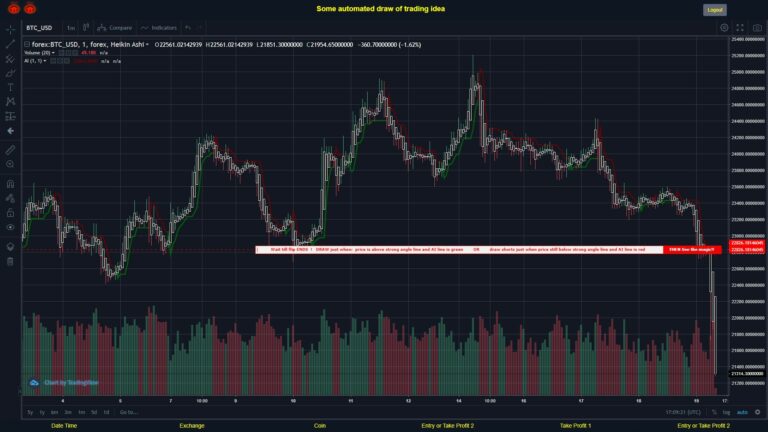Expand the Volume (20) indicator dropdown
This screenshot has height=432, width=768.
pos(53,53)
